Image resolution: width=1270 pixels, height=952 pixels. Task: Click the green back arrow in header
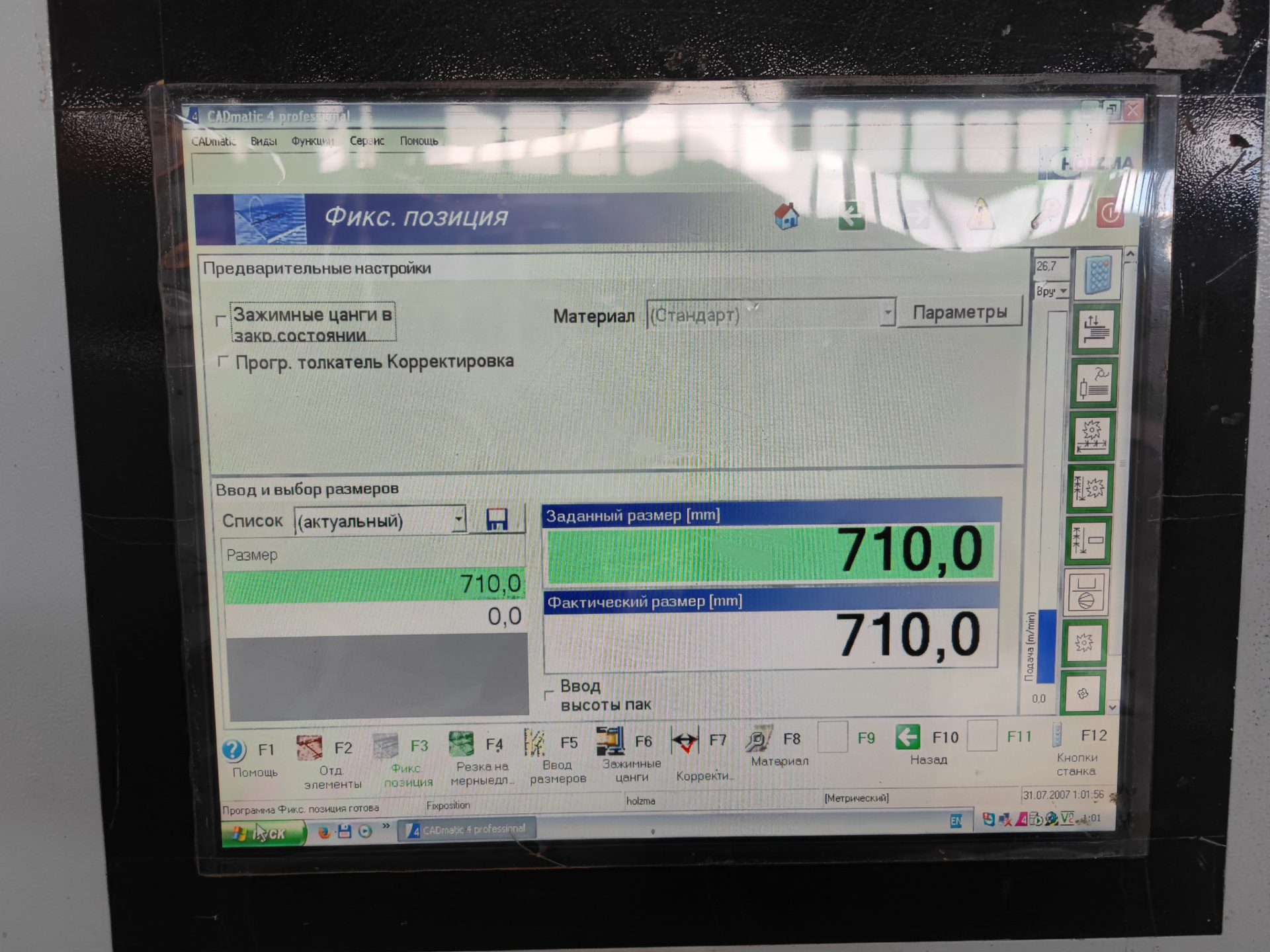(x=851, y=216)
